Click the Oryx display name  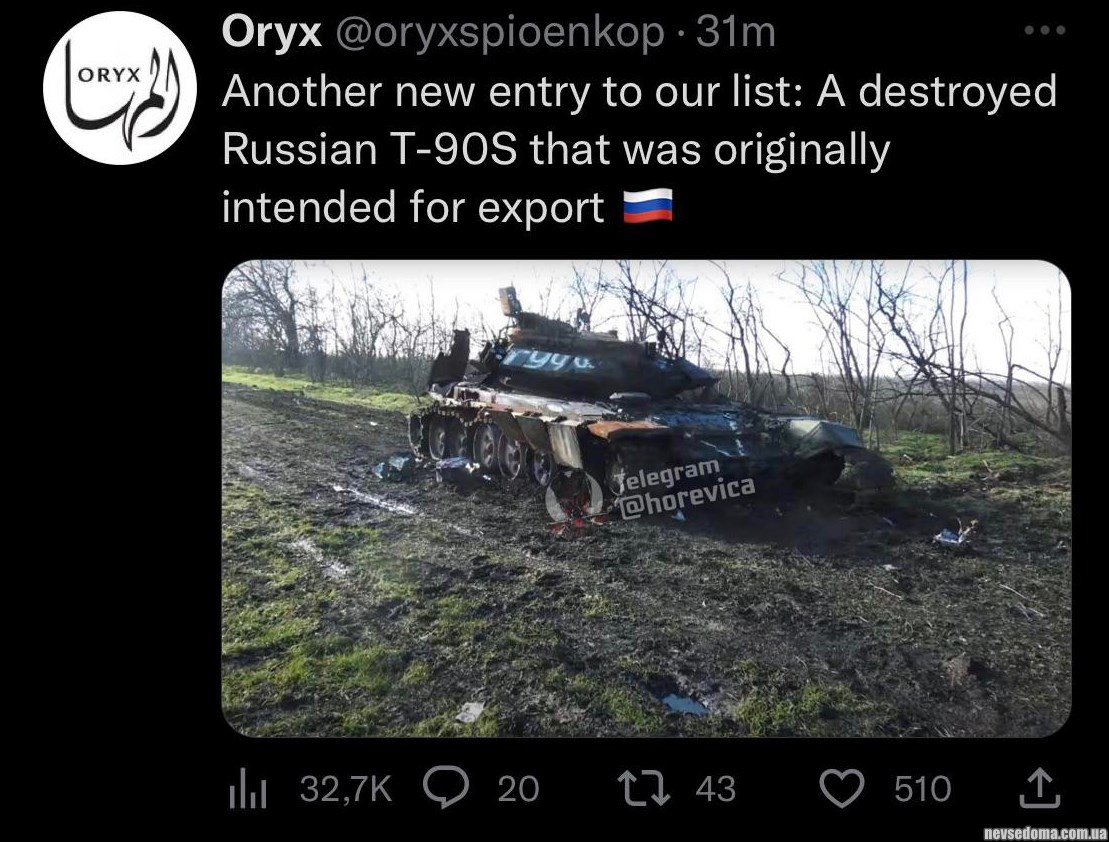coord(272,32)
